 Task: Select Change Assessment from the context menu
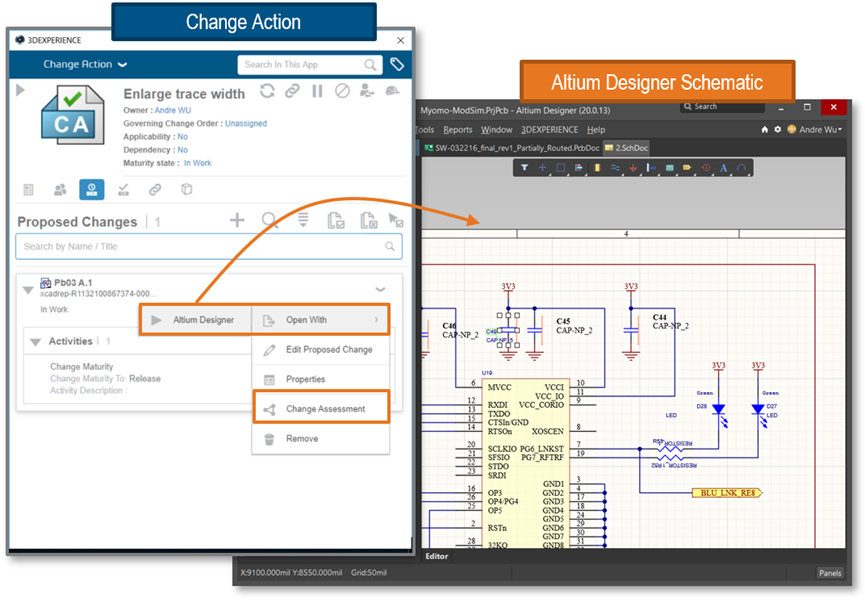coord(322,409)
